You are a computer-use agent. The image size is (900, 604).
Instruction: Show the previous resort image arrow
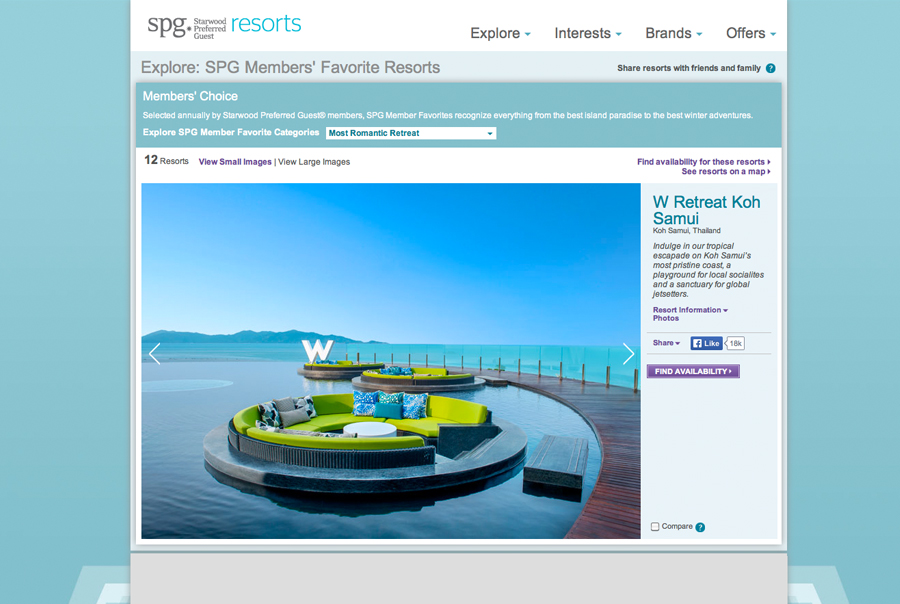154,353
